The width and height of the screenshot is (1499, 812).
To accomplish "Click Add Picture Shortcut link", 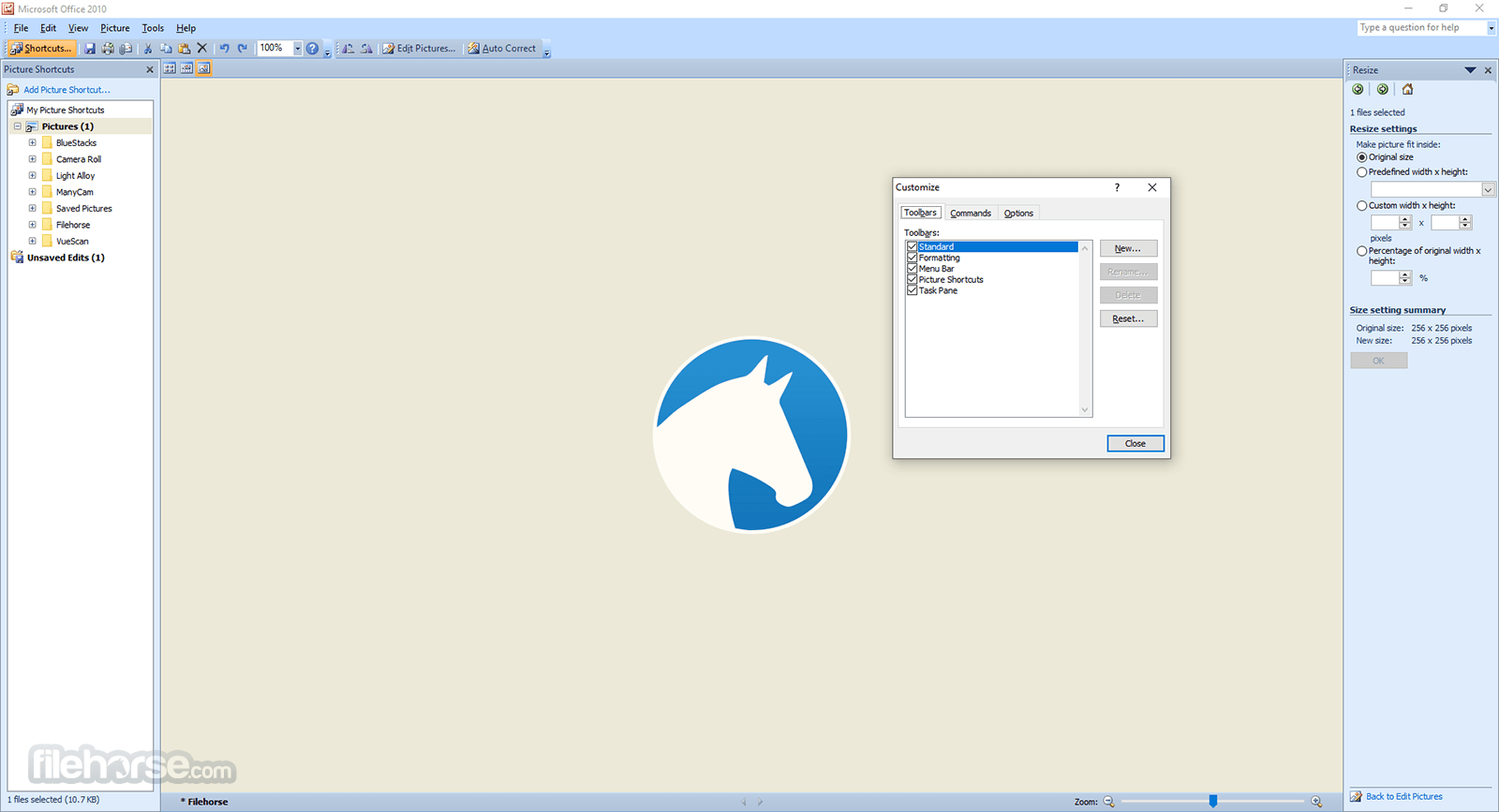I will (x=67, y=90).
